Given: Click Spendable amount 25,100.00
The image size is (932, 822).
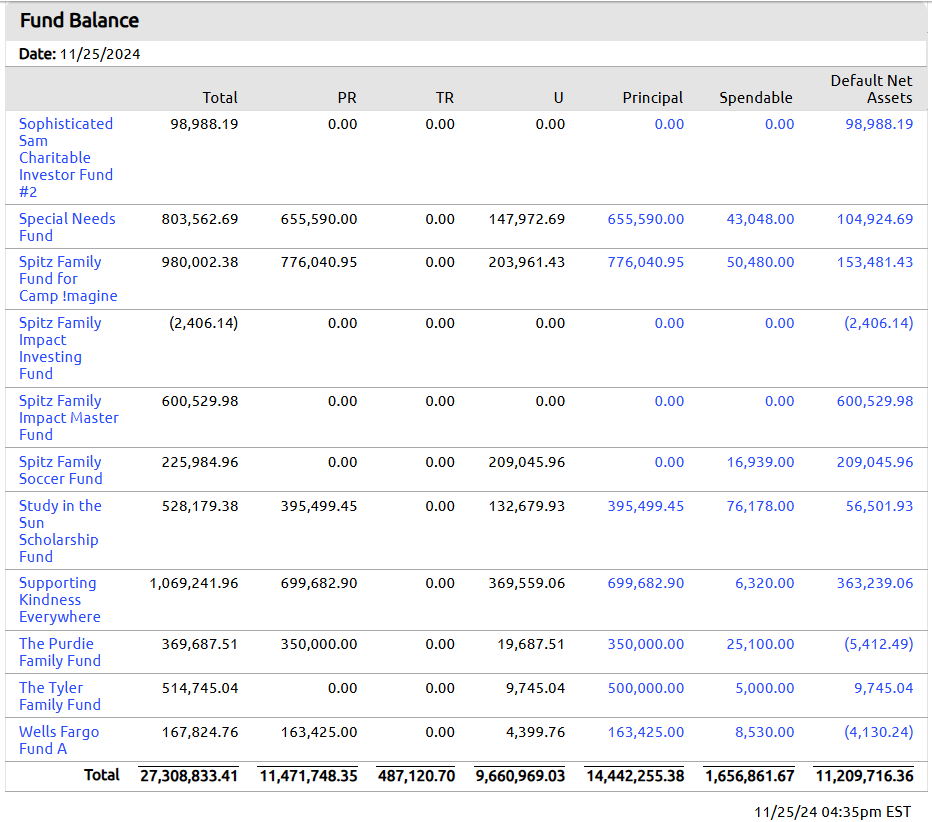Looking at the screenshot, I should pyautogui.click(x=760, y=644).
